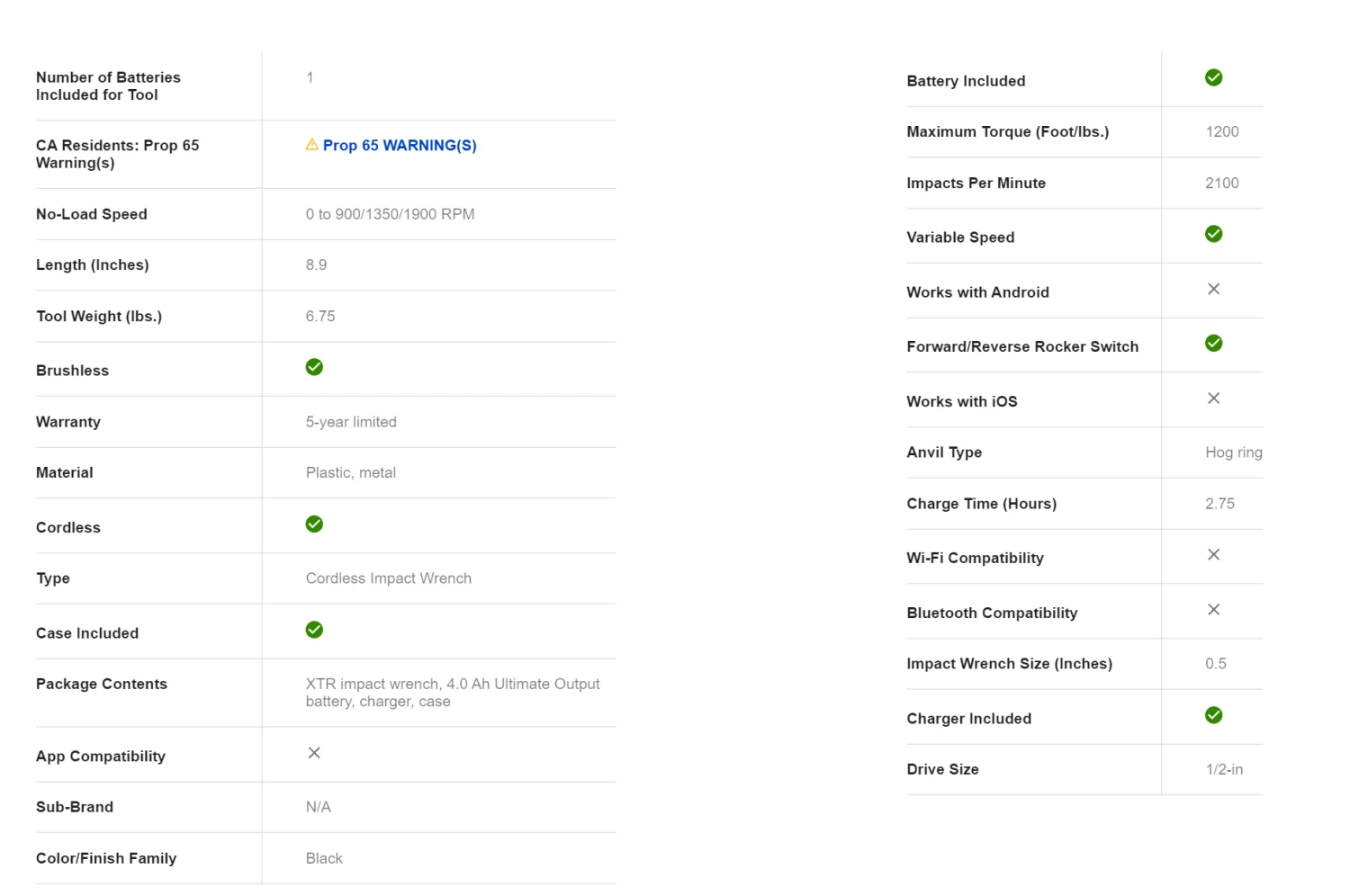Click the X icon beside Works with Android
Screen dimensions: 1350x896
click(x=1213, y=289)
